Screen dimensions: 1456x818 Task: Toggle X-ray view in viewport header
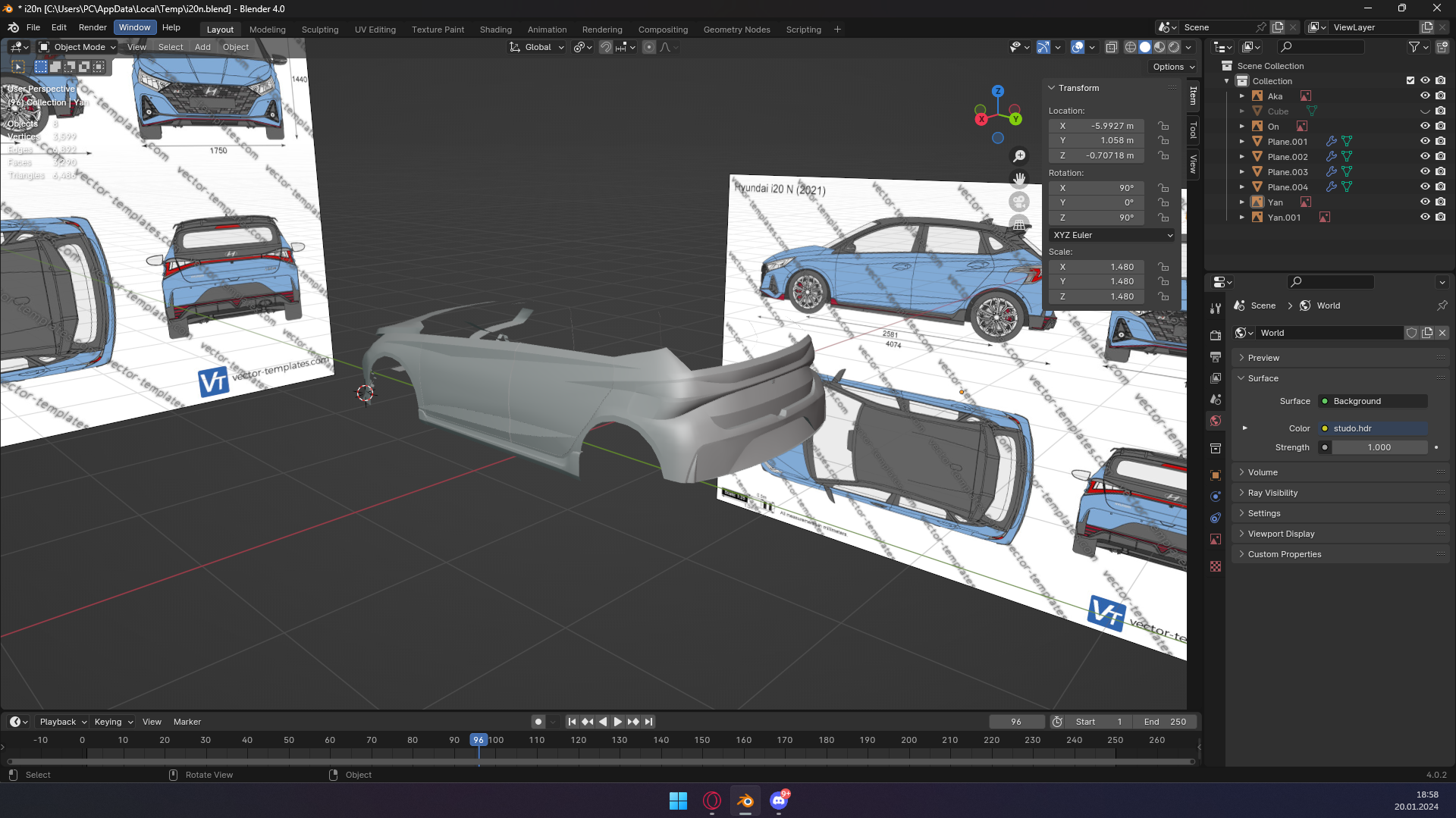1111,47
